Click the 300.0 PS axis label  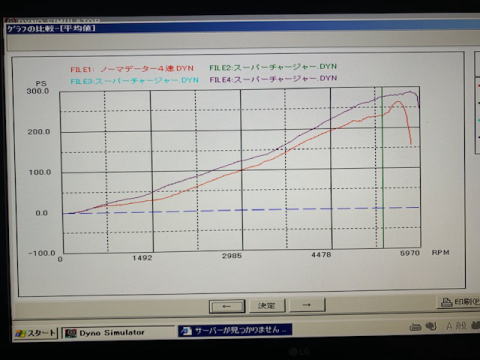(x=38, y=91)
